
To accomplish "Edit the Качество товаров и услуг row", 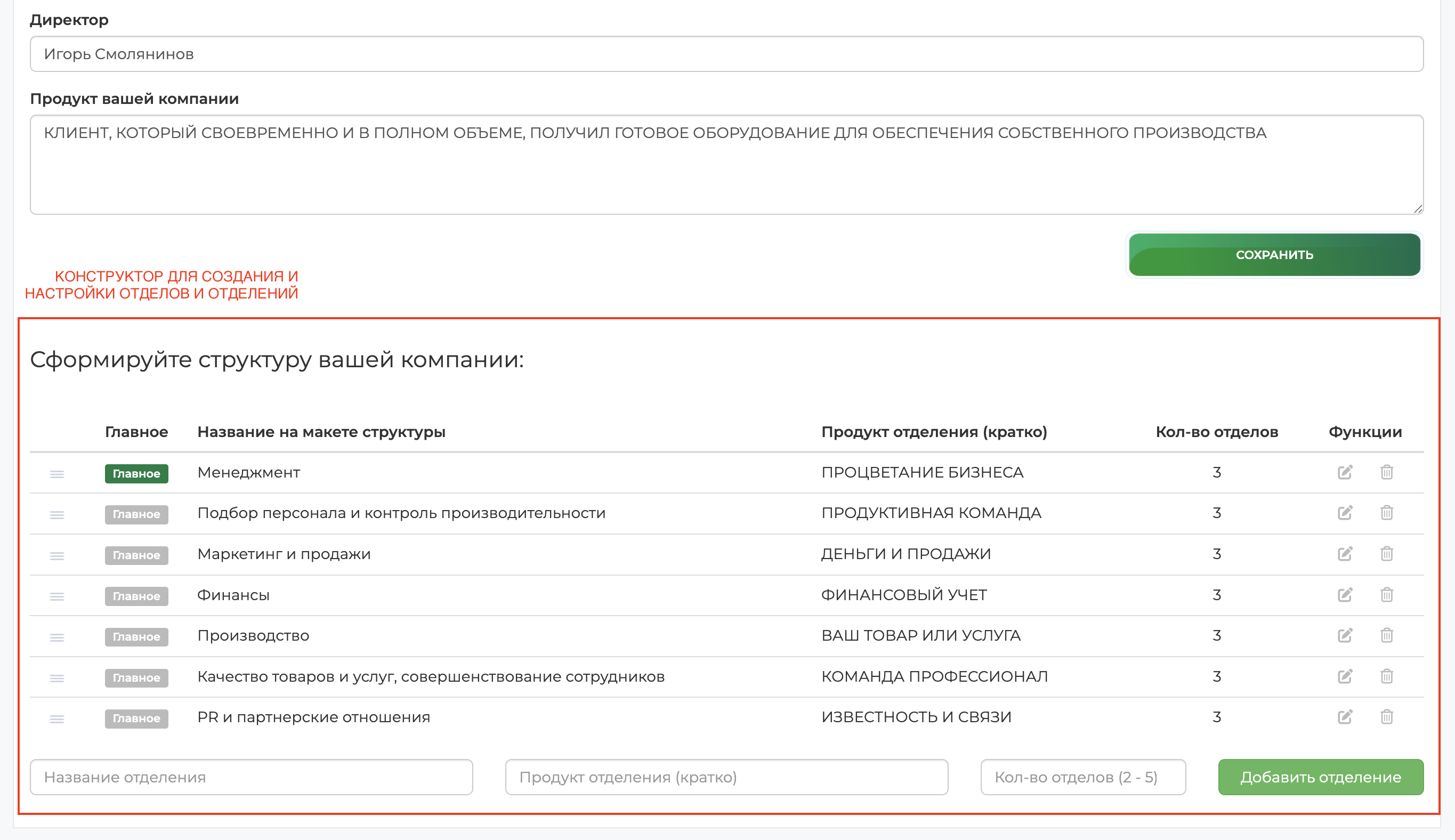I will coord(1345,676).
